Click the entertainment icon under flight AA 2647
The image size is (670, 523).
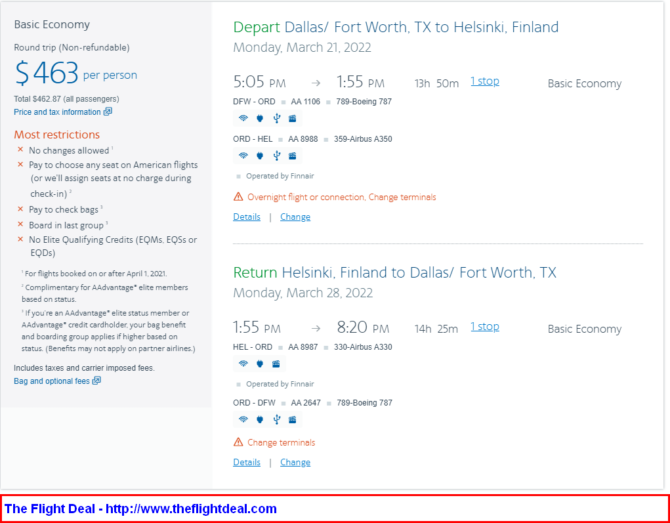pyautogui.click(x=293, y=420)
